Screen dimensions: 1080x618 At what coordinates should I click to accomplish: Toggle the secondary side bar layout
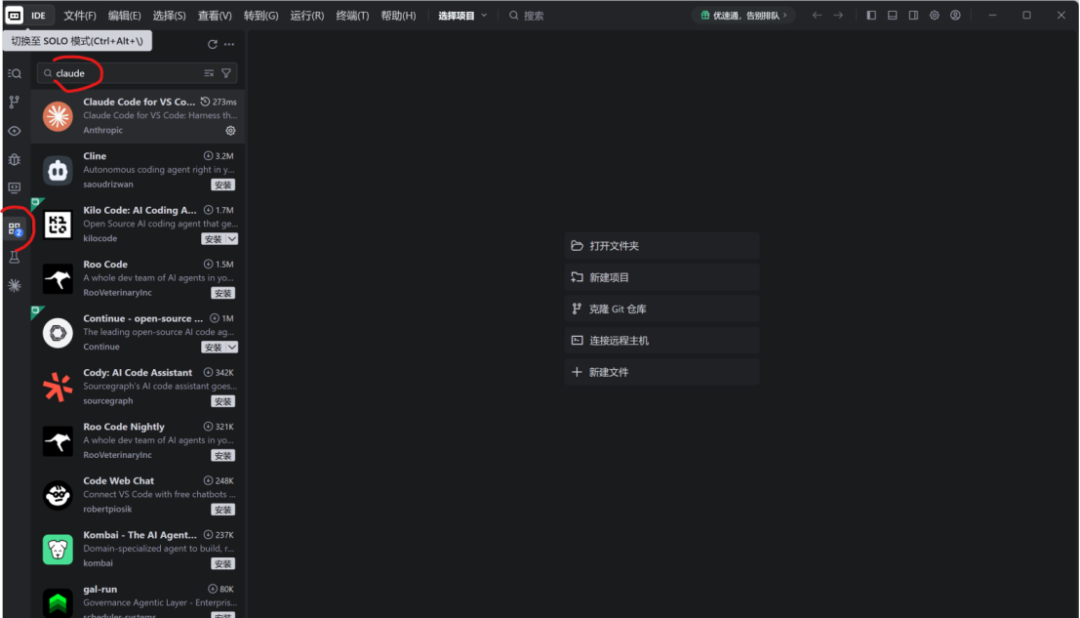(x=913, y=15)
